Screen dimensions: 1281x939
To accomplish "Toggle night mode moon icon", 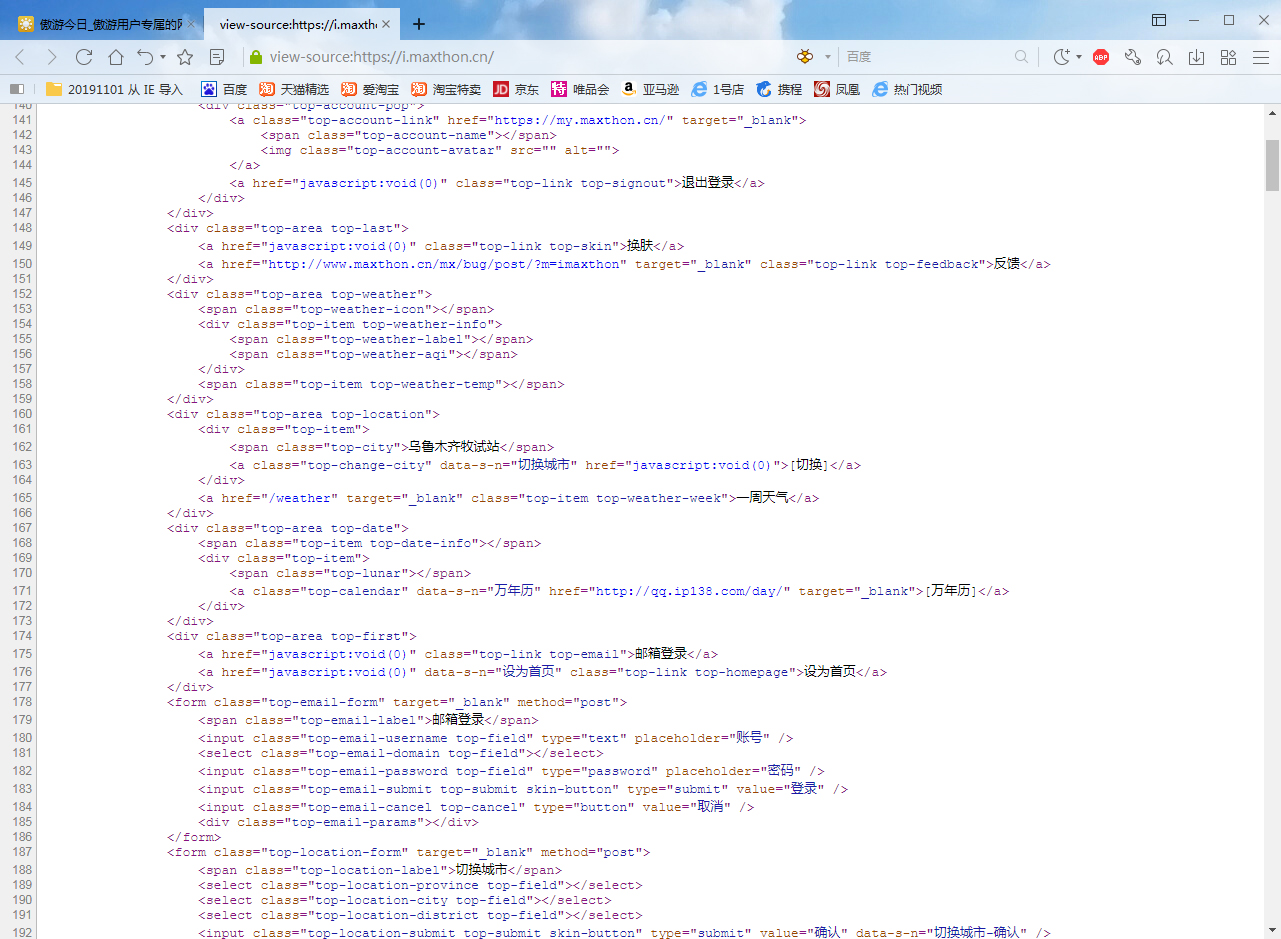I will coord(1062,57).
